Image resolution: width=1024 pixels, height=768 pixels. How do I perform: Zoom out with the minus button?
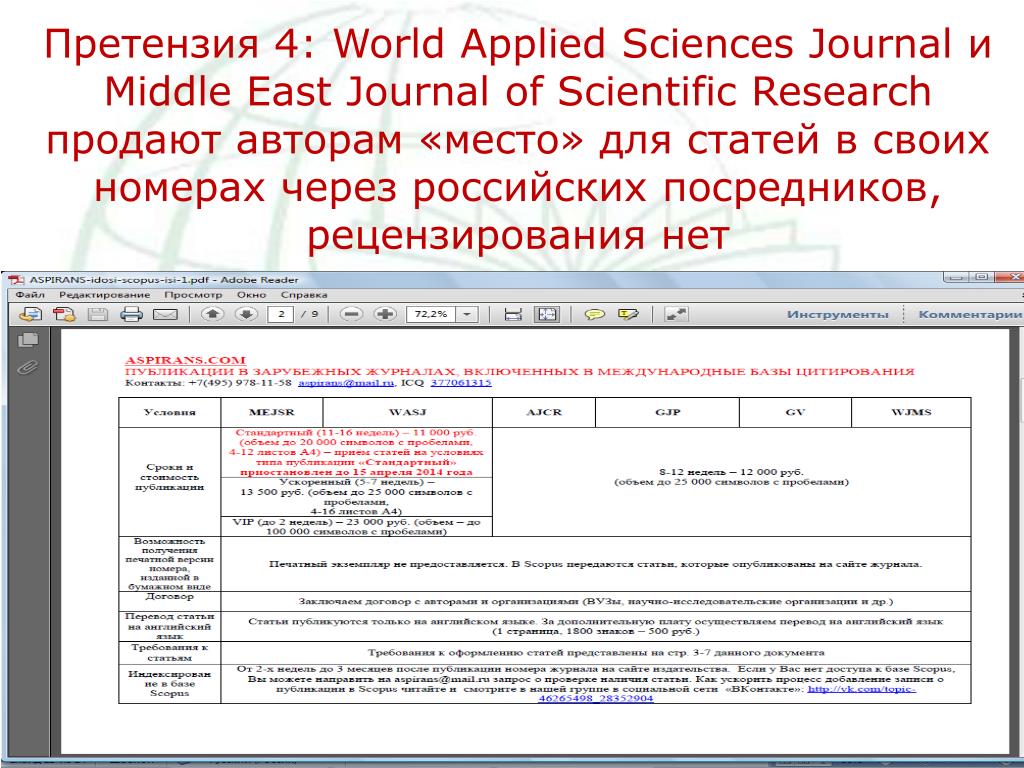[351, 314]
